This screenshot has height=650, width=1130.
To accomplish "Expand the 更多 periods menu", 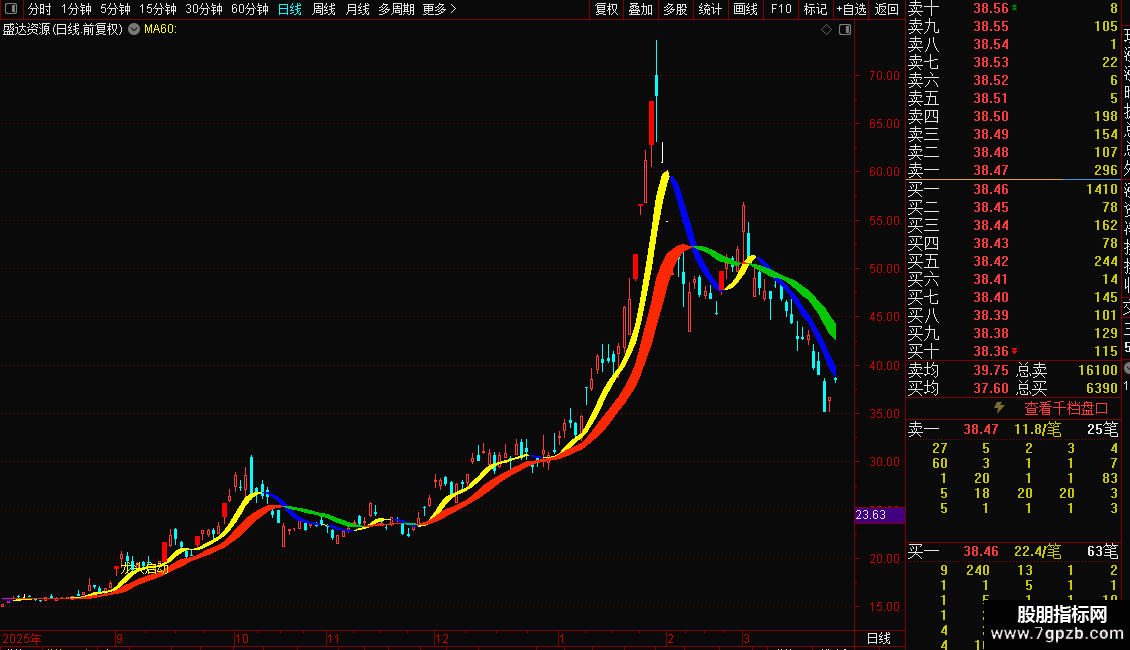I will point(439,9).
